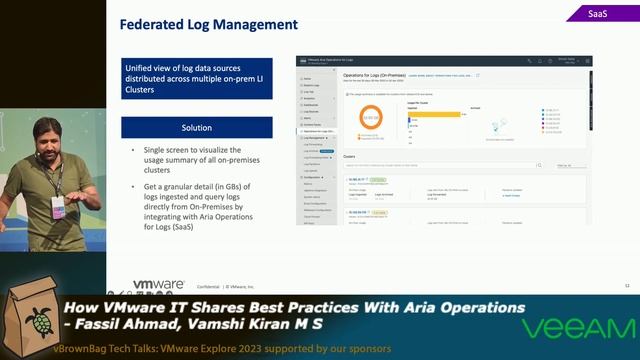
Task: Click the first legend color swatch
Action: pyautogui.click(x=543, y=110)
